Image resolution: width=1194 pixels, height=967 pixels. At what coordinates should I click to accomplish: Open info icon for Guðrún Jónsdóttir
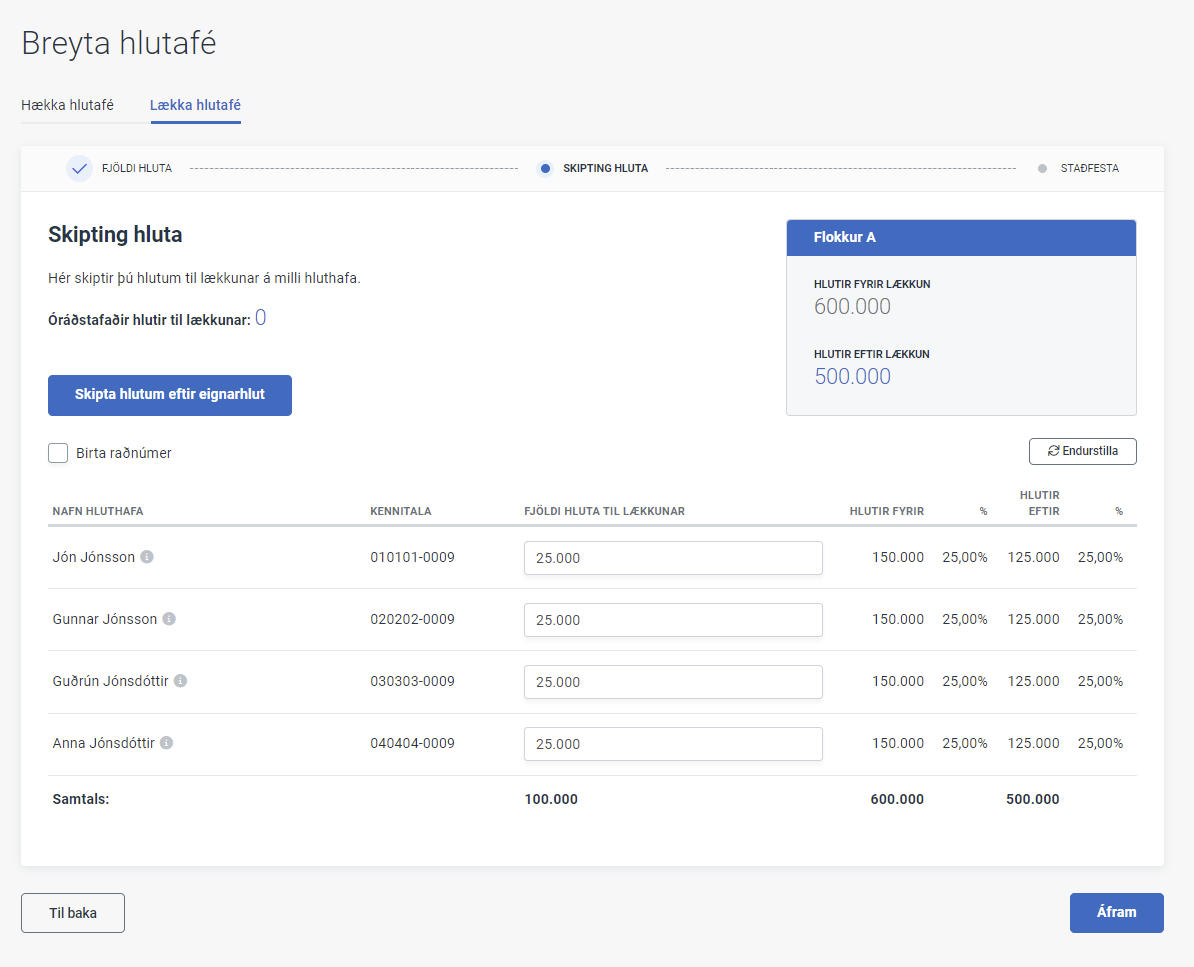[x=180, y=681]
